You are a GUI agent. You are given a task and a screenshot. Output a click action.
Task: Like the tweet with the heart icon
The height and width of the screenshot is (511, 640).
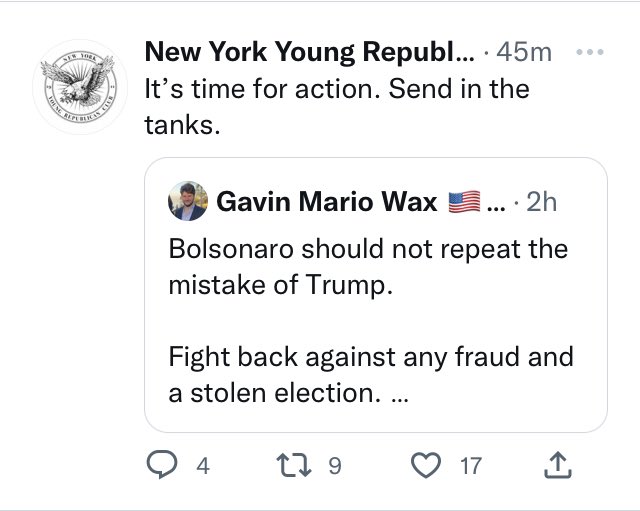[x=428, y=465]
